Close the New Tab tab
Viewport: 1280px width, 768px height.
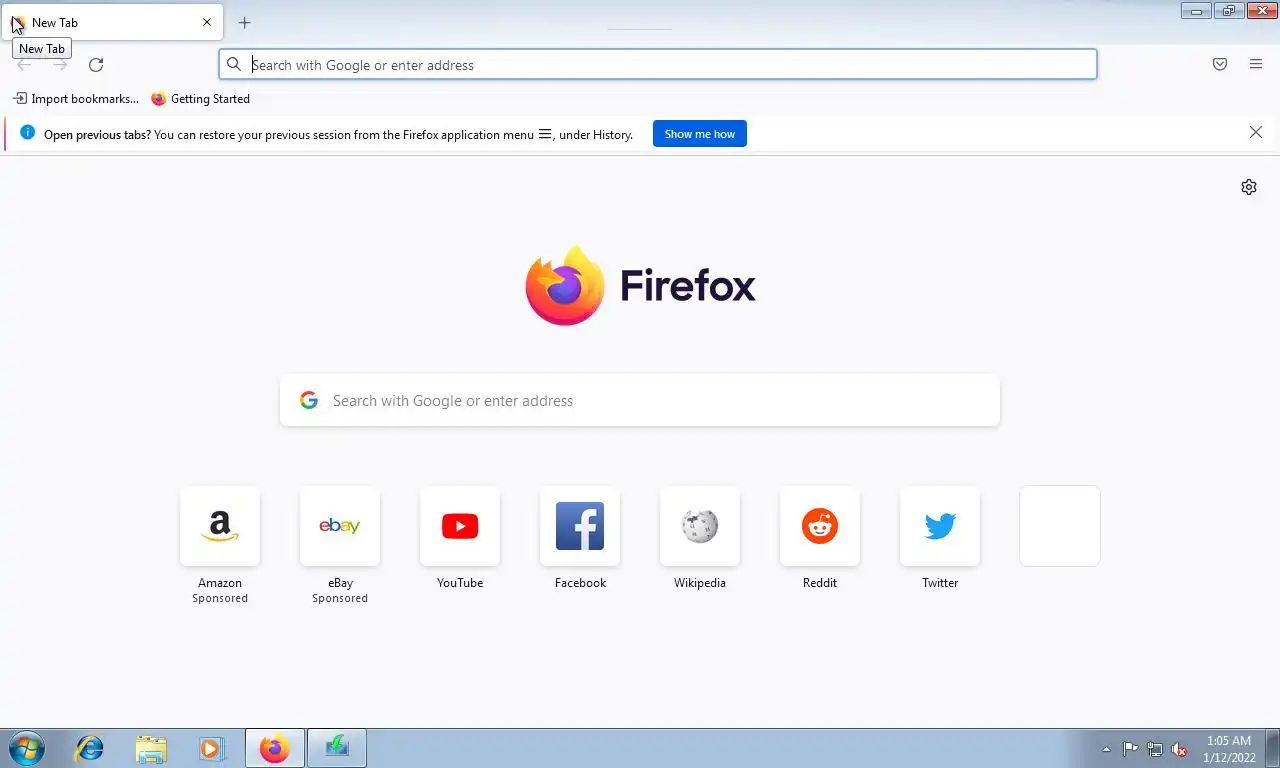click(x=207, y=22)
